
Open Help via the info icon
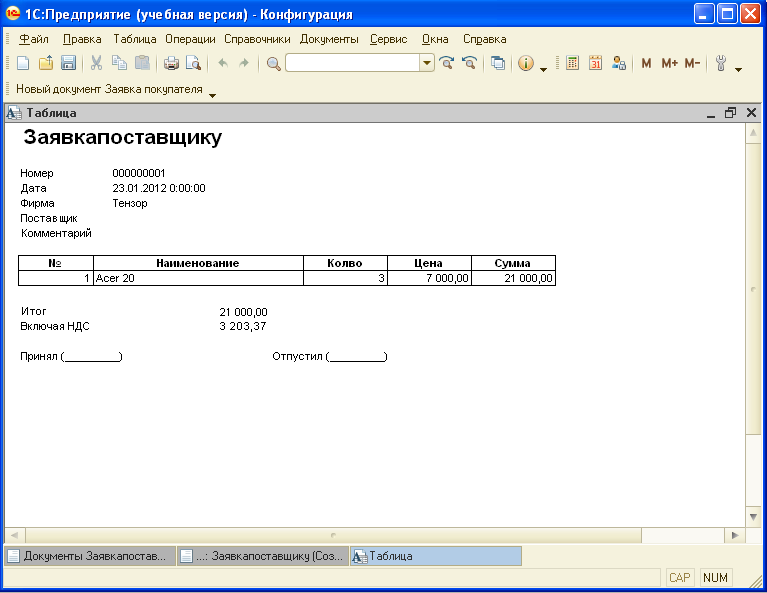[x=526, y=63]
